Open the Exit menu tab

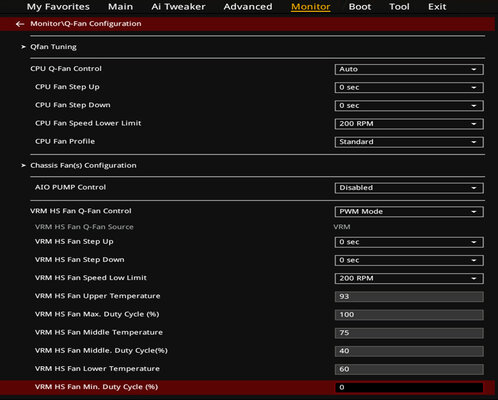tap(437, 7)
